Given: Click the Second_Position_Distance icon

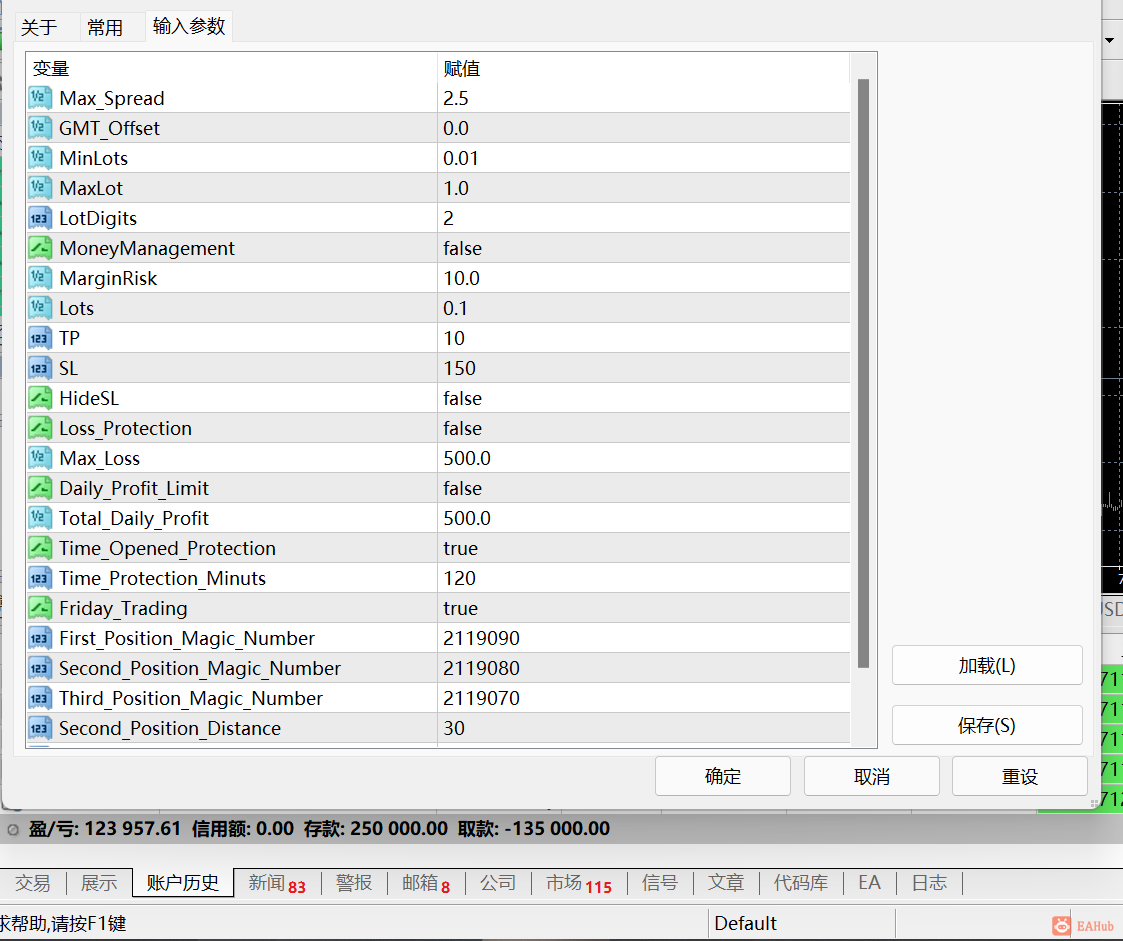Looking at the screenshot, I should pyautogui.click(x=40, y=728).
